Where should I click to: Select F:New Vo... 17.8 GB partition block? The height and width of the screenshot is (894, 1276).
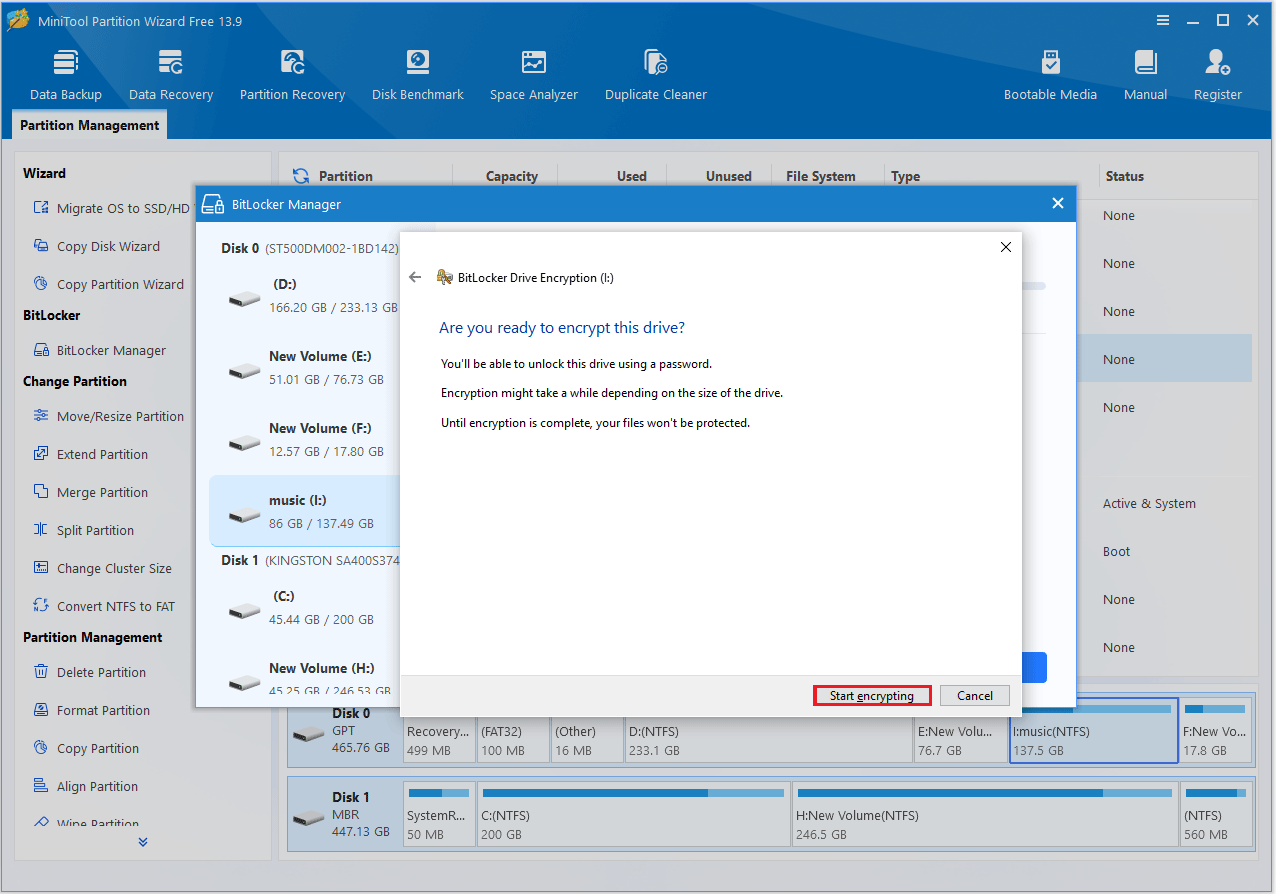coord(1215,731)
